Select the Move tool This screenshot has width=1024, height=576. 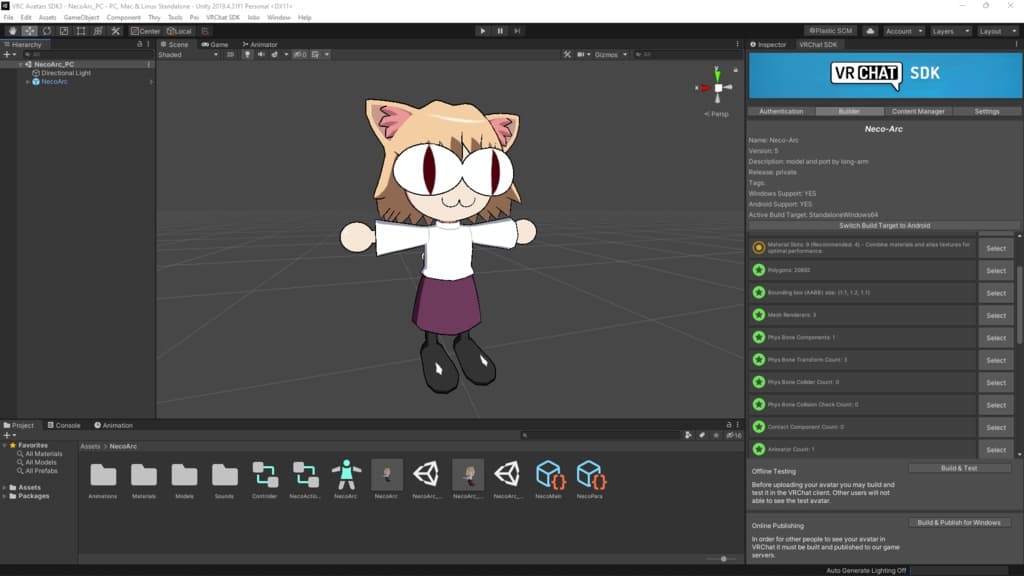click(x=29, y=31)
